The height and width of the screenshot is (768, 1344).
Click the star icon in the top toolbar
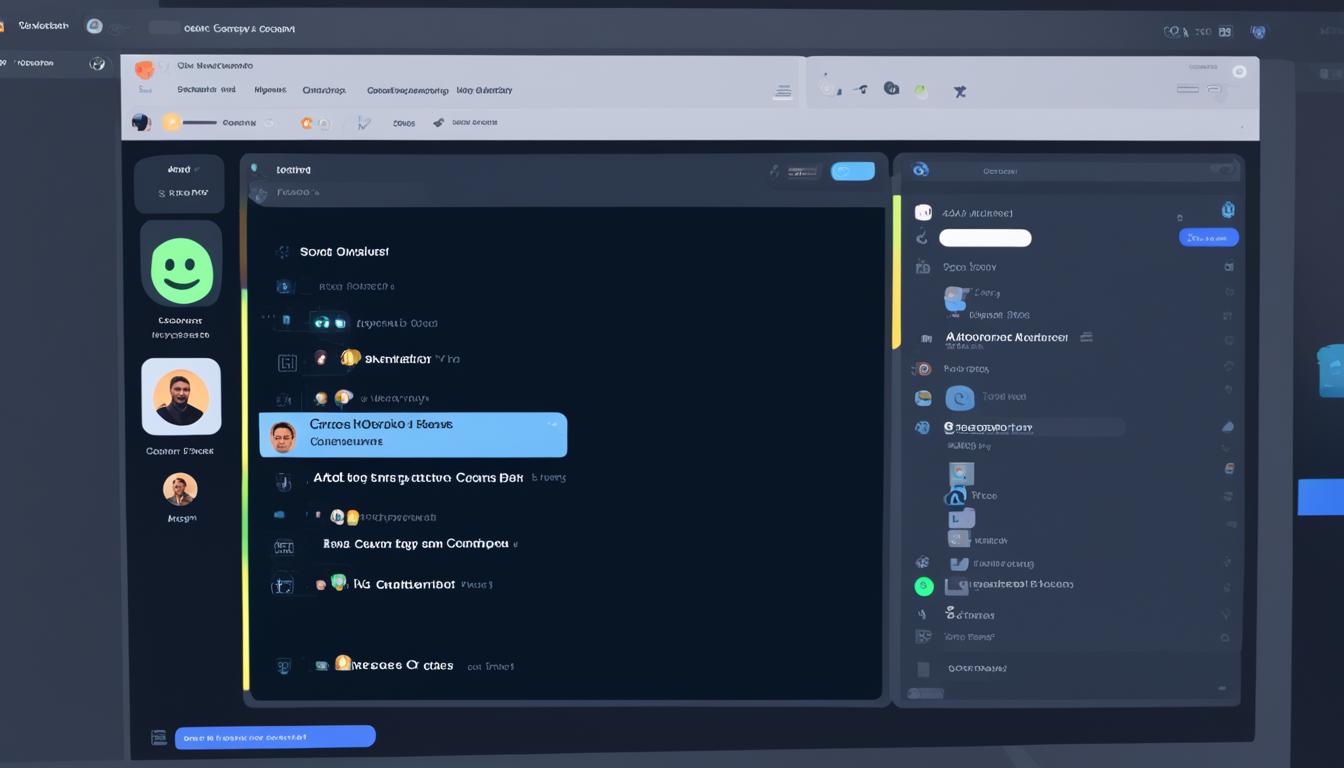click(x=960, y=91)
